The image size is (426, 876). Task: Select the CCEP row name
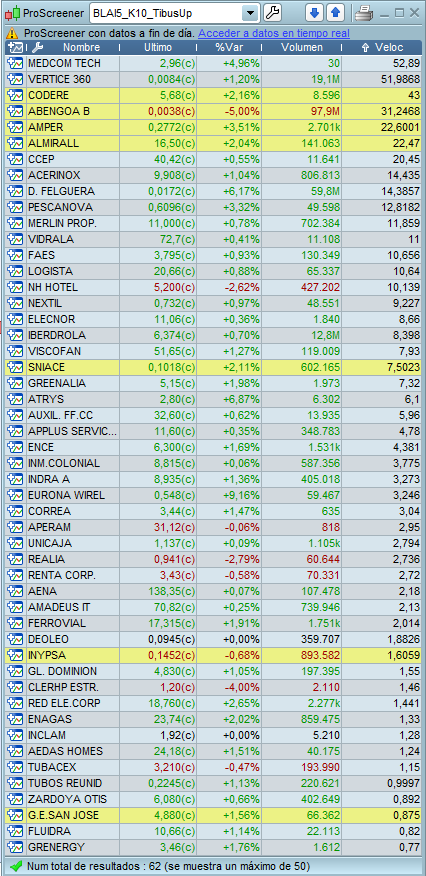(40, 160)
